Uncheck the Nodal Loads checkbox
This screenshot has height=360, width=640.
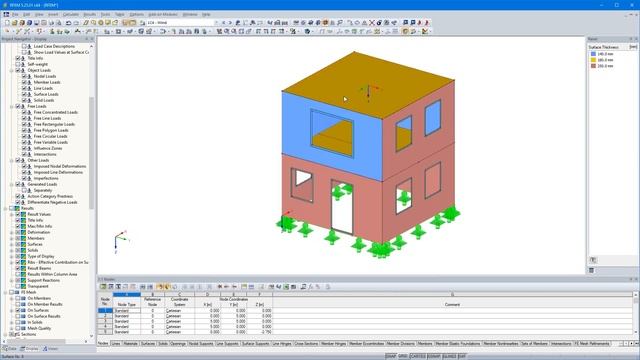tap(24, 76)
